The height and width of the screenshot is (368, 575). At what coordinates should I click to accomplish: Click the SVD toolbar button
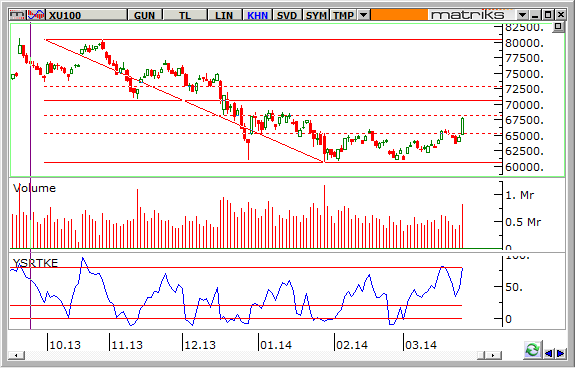coord(287,15)
